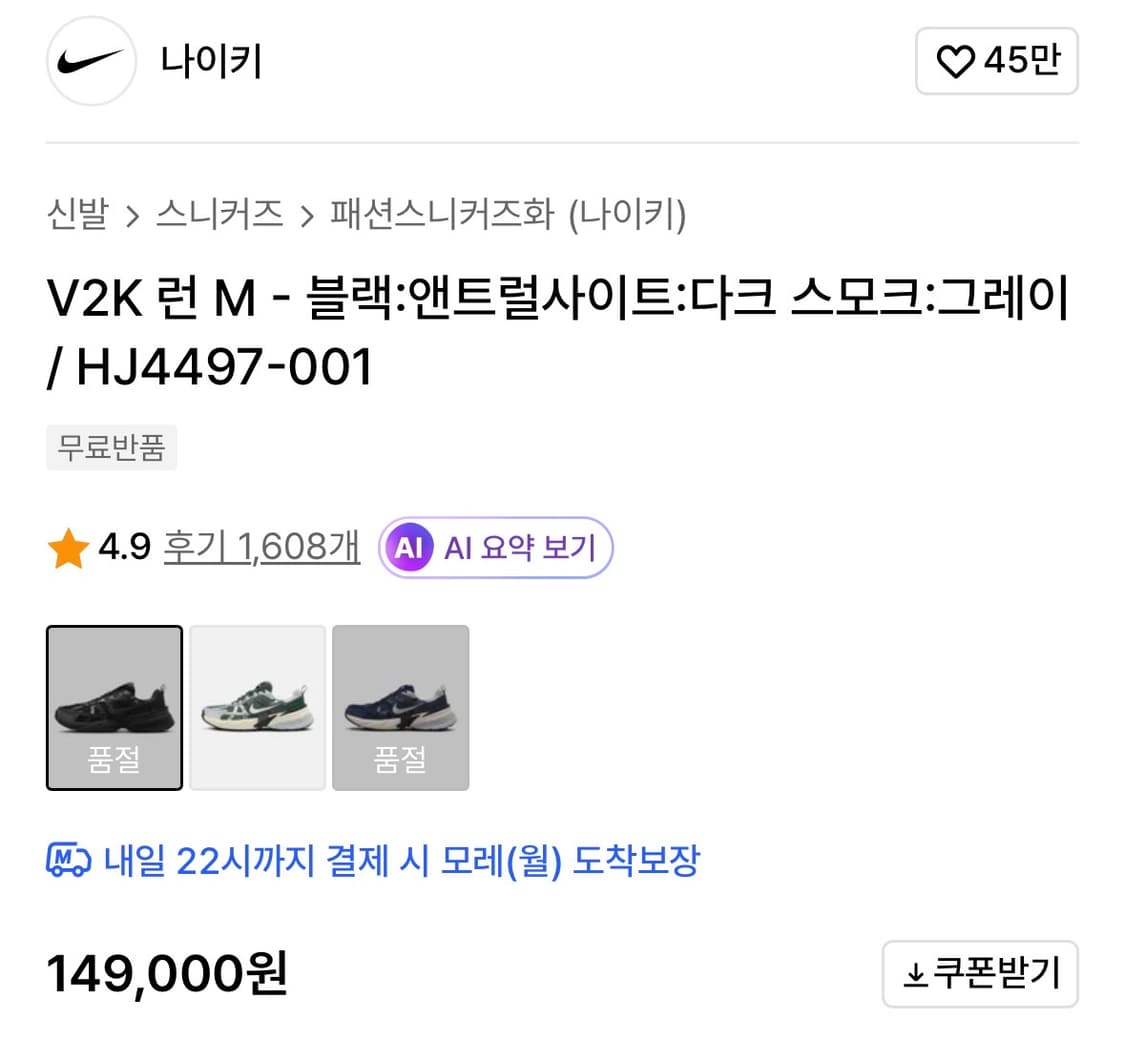Expand the chevron between 신발 and 스니커즈
Image resolution: width=1125 pixels, height=1038 pixels.
pos(131,214)
